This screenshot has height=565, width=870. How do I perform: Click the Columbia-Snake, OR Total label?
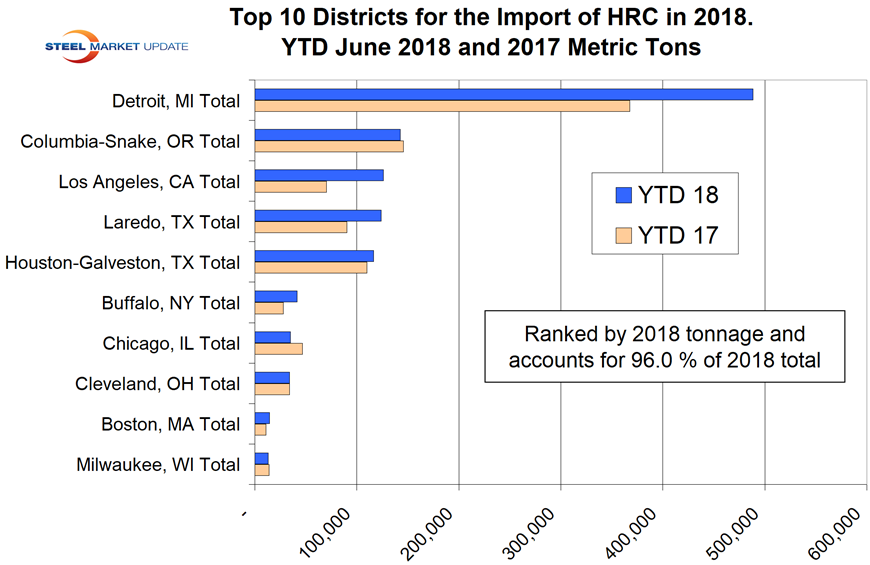tap(130, 141)
